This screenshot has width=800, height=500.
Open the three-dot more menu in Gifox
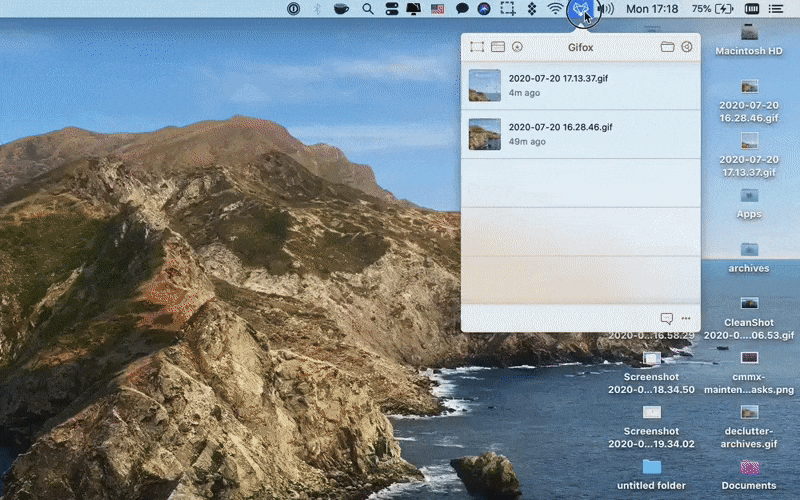[686, 318]
